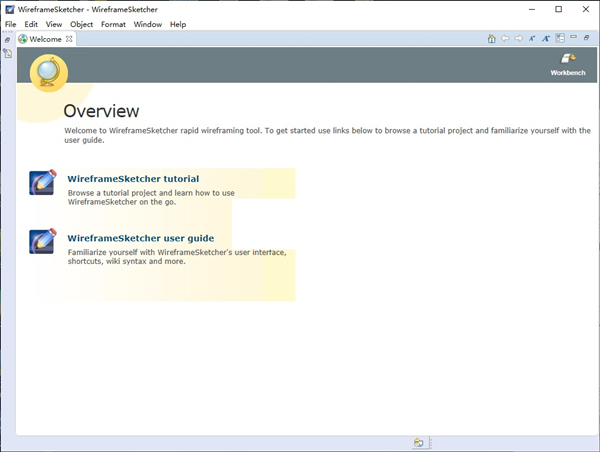The height and width of the screenshot is (452, 600).
Task: Open the Customize page icon
Action: (560, 38)
